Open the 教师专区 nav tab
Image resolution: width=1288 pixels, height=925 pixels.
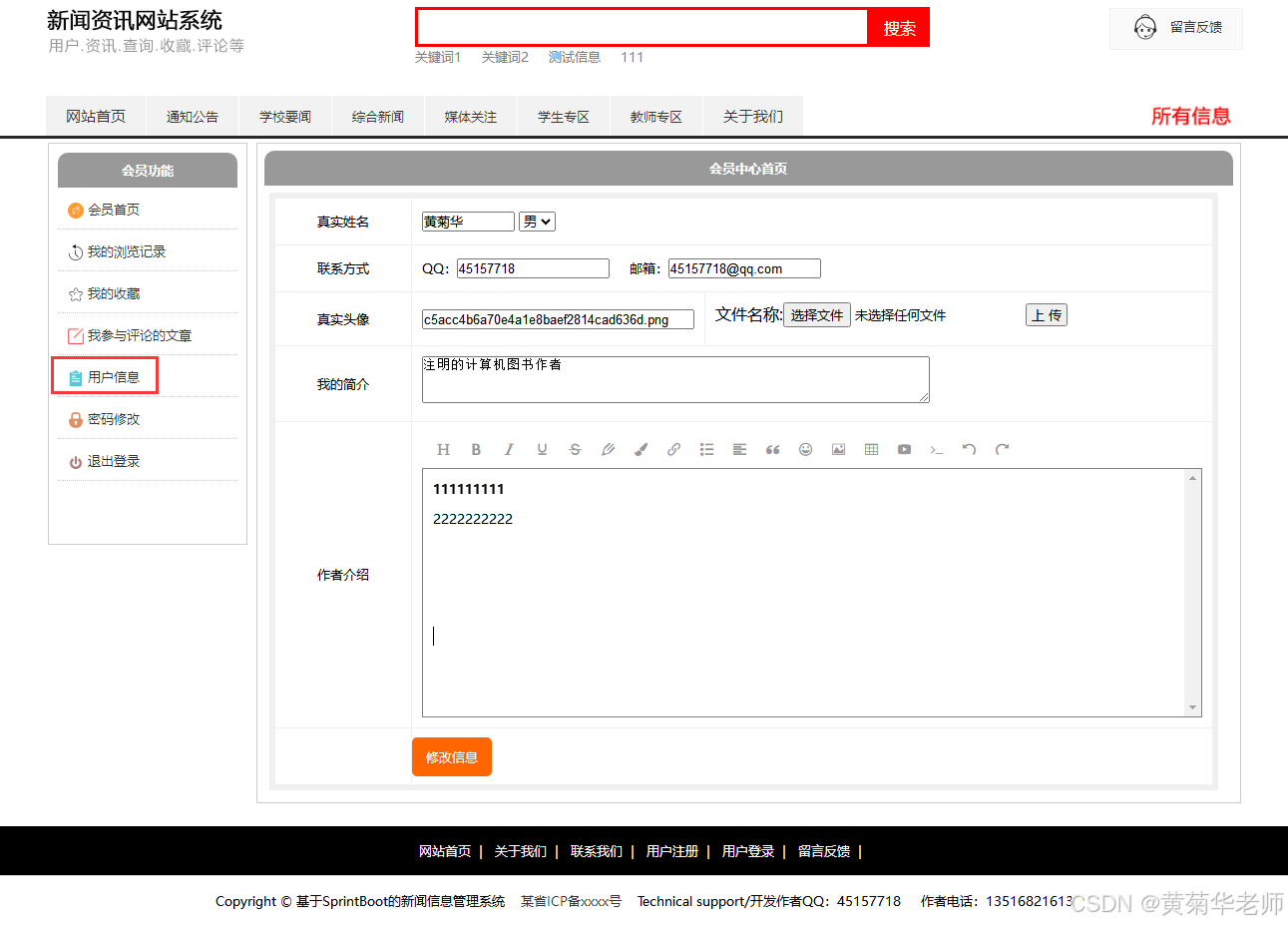coord(656,116)
